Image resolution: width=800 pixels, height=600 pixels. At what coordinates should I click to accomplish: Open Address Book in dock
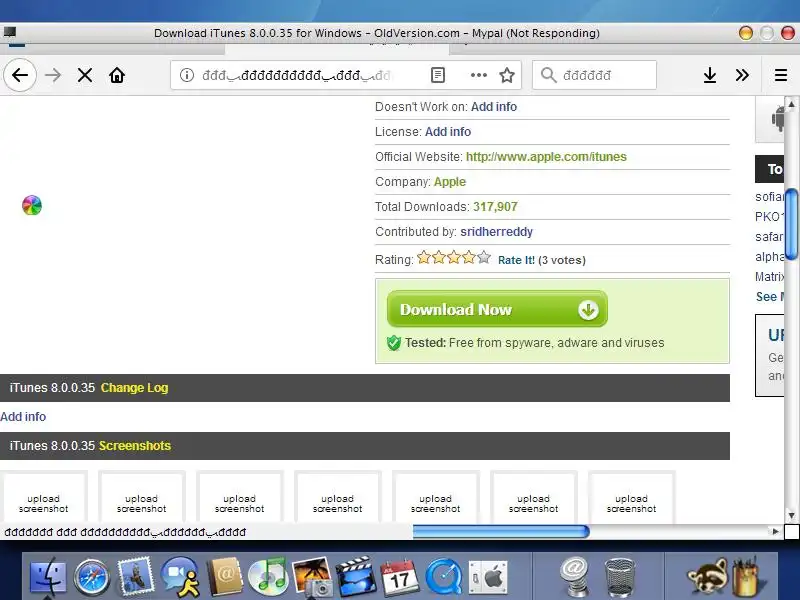(224, 577)
